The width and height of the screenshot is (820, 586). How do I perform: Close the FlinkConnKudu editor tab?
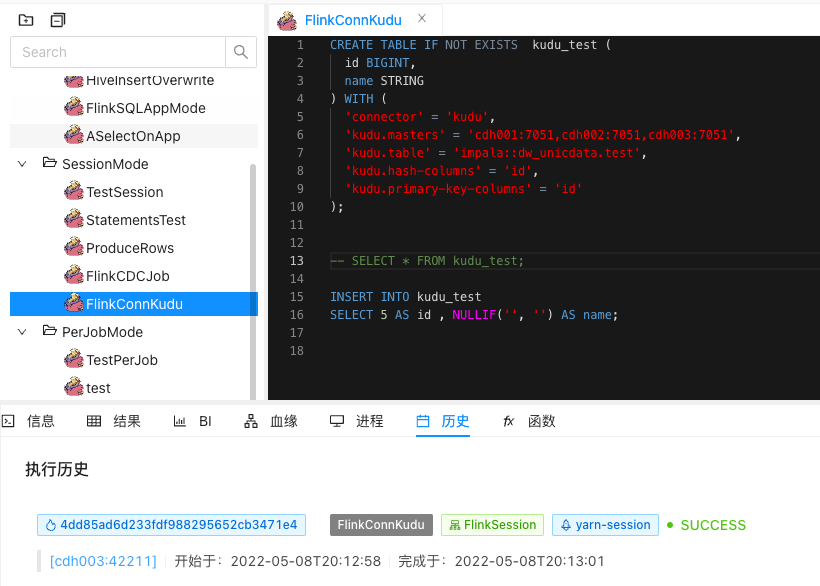point(422,18)
